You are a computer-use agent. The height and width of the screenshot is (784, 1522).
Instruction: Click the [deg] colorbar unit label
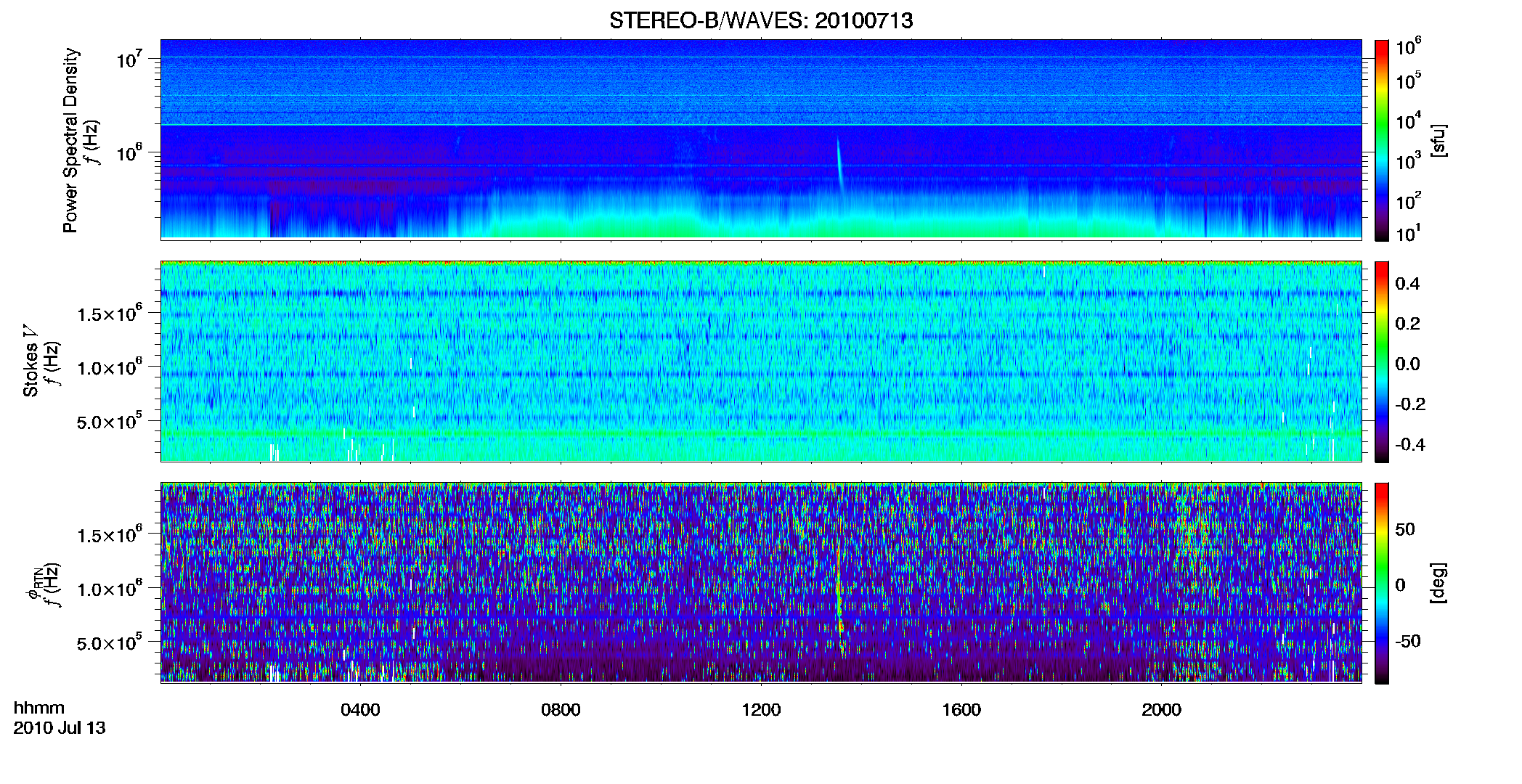pos(1438,583)
